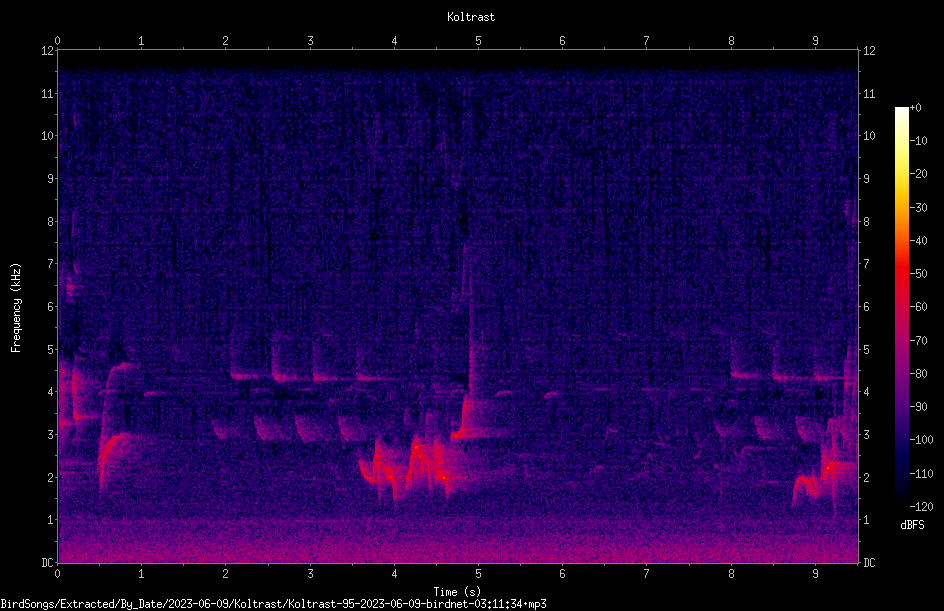Click the "Koltrast" title above the spectrogram
The width and height of the screenshot is (944, 611).
click(471, 17)
